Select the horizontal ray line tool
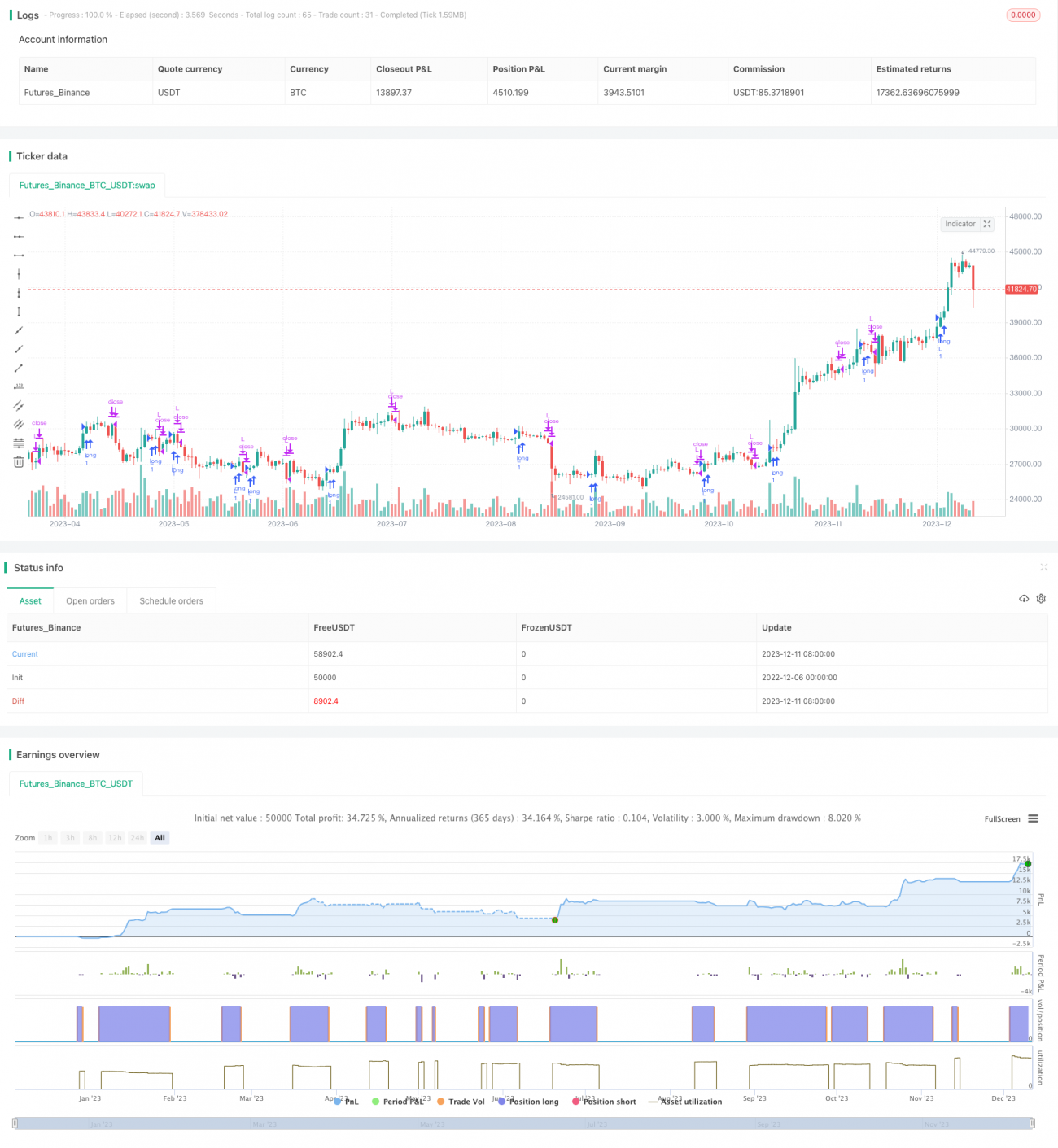 [19, 236]
